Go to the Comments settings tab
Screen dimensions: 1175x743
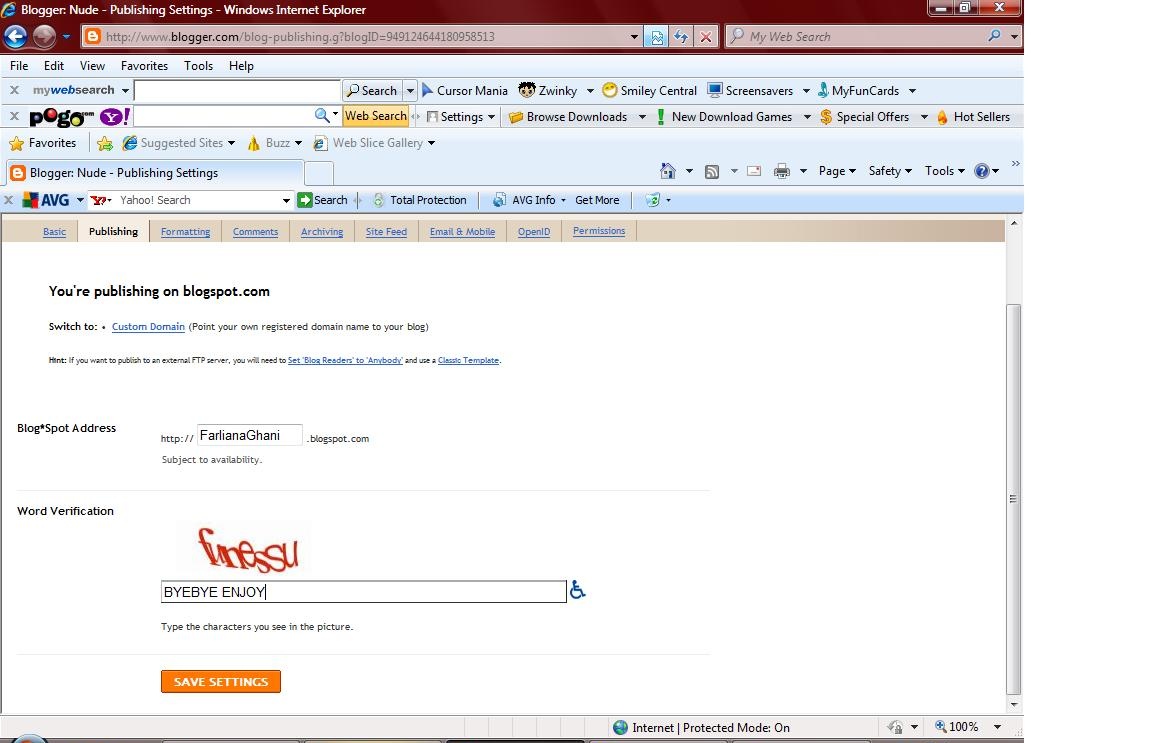click(256, 232)
